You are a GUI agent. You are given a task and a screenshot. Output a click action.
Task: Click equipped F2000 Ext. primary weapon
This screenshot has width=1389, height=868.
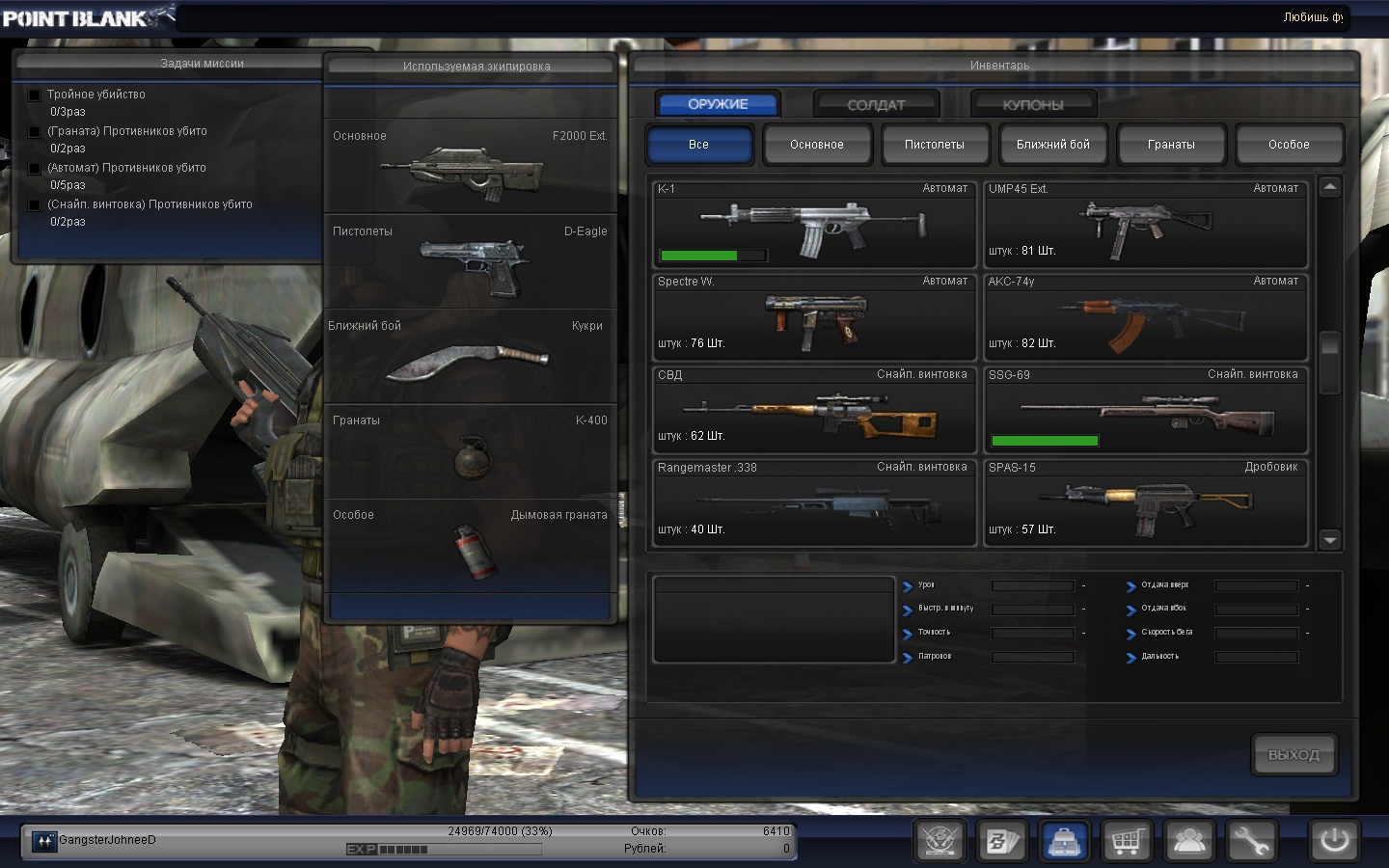(x=470, y=166)
